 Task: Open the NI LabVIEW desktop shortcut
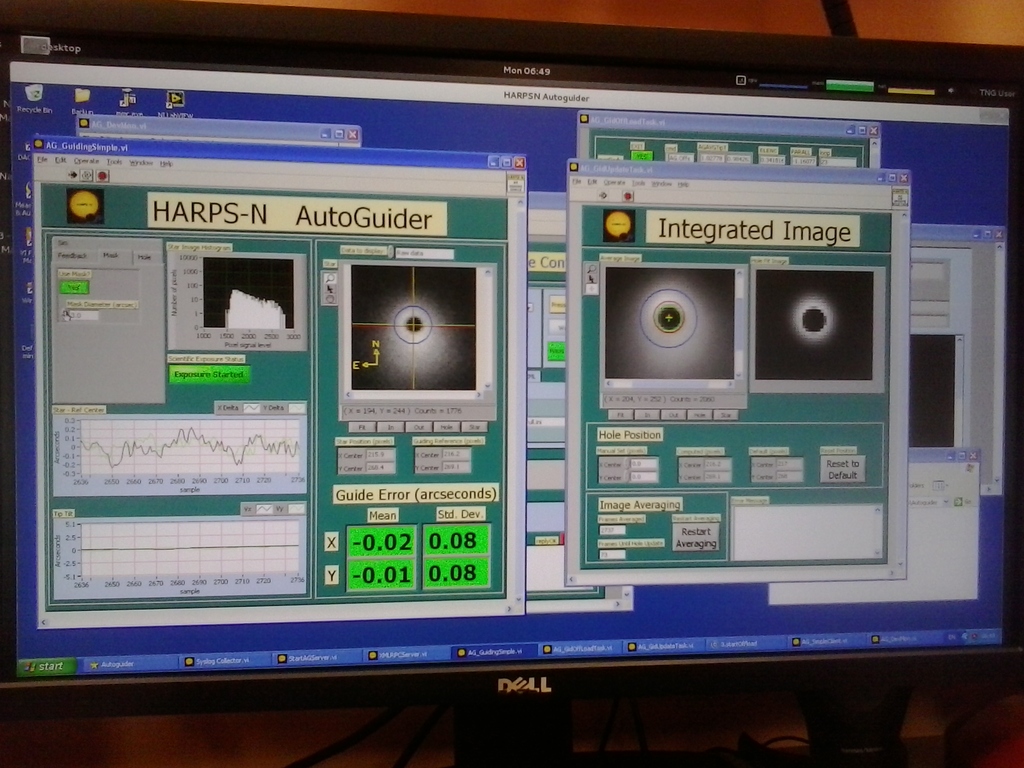tap(174, 104)
